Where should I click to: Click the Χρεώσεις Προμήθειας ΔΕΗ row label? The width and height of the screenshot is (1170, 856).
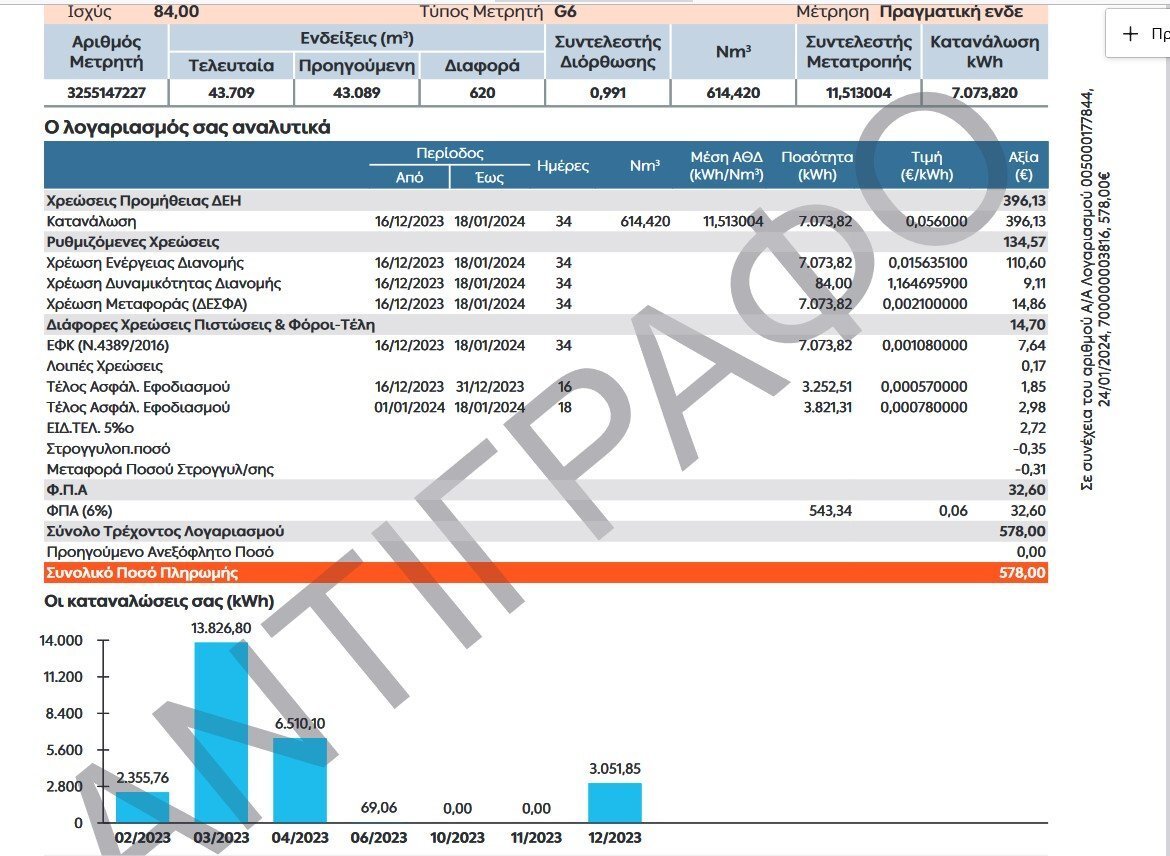(143, 201)
